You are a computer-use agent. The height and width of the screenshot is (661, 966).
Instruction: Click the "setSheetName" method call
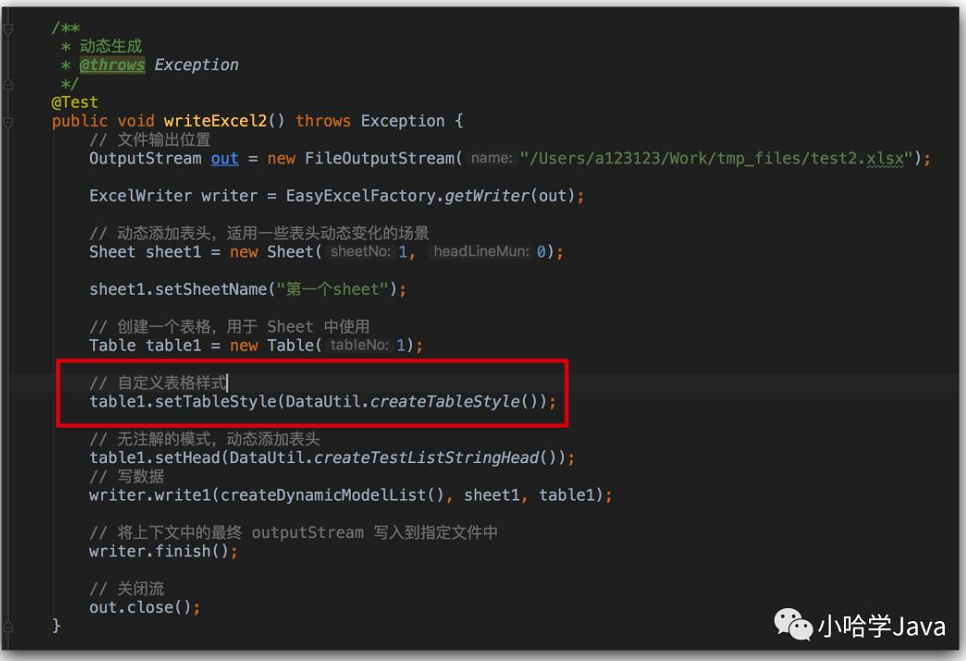[211, 289]
